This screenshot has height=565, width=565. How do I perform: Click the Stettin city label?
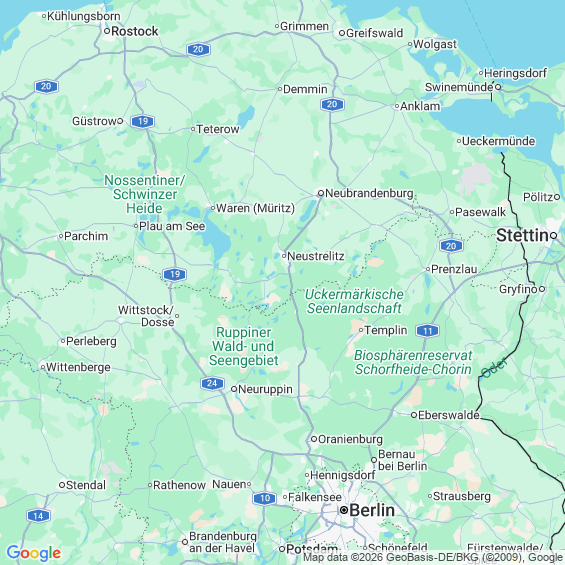tap(522, 235)
